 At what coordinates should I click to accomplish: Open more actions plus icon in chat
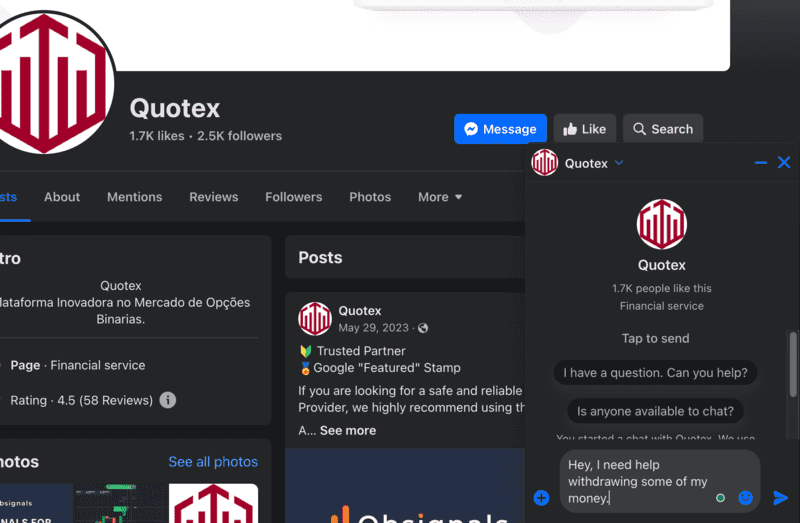click(541, 497)
